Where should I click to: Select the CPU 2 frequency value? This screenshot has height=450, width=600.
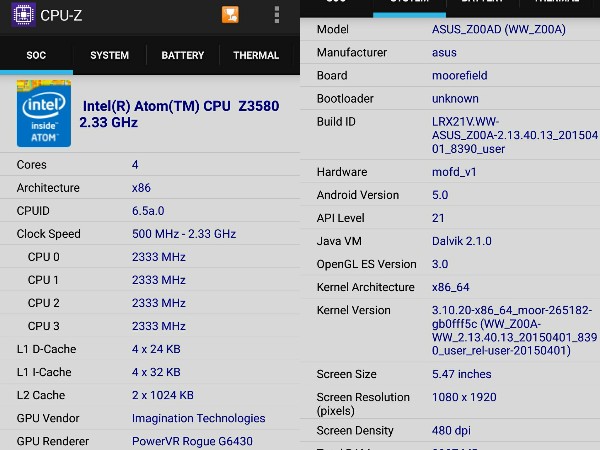point(158,303)
